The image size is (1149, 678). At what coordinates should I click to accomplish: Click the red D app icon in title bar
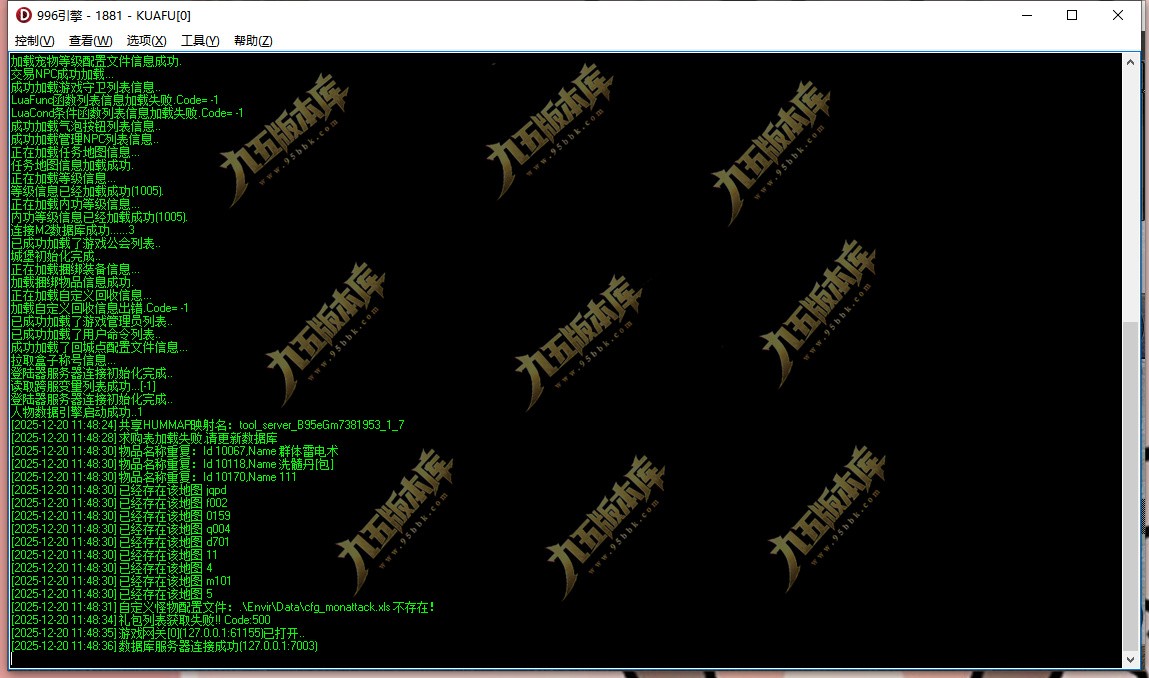(24, 15)
